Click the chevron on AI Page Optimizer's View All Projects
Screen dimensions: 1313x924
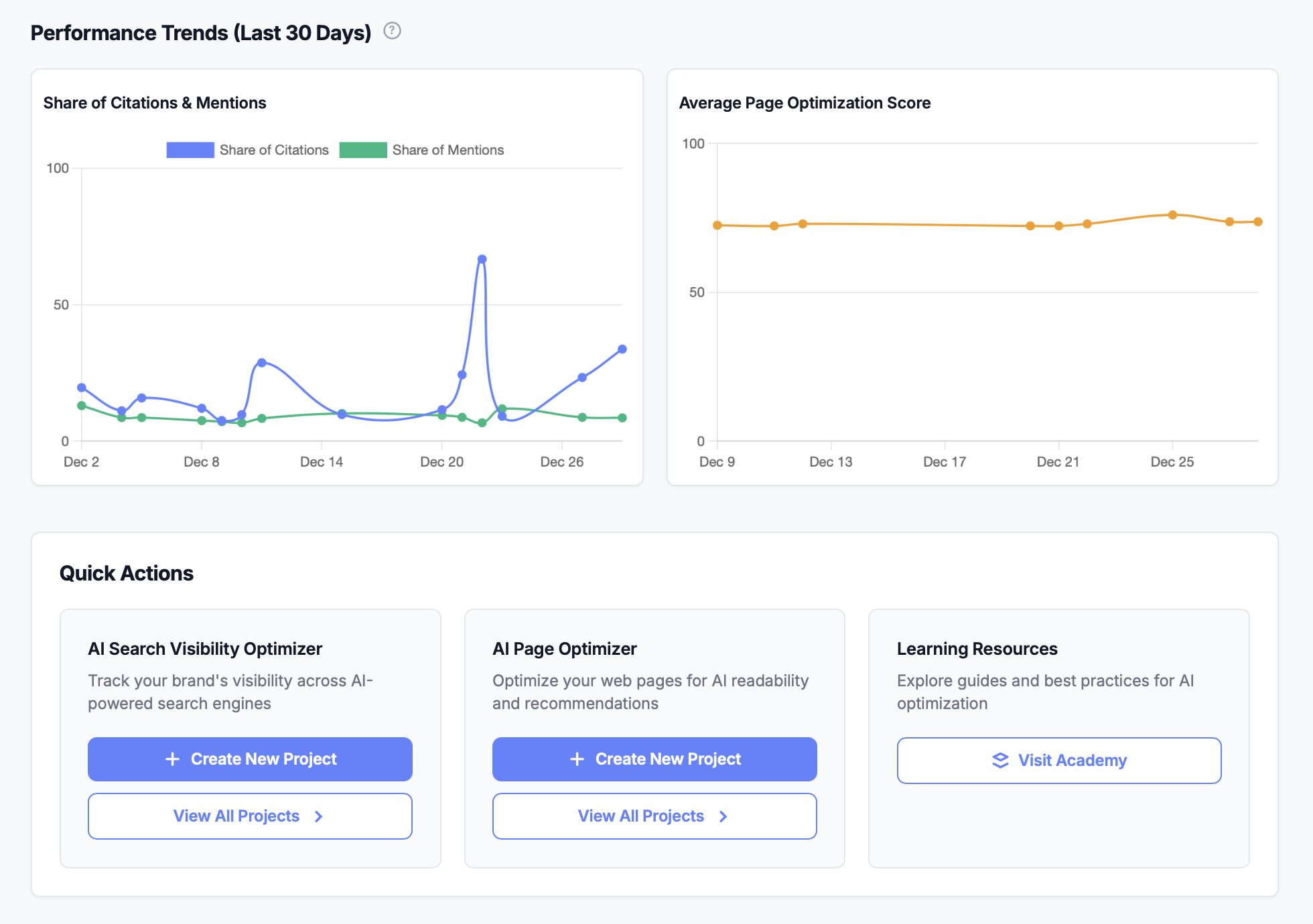click(x=722, y=816)
